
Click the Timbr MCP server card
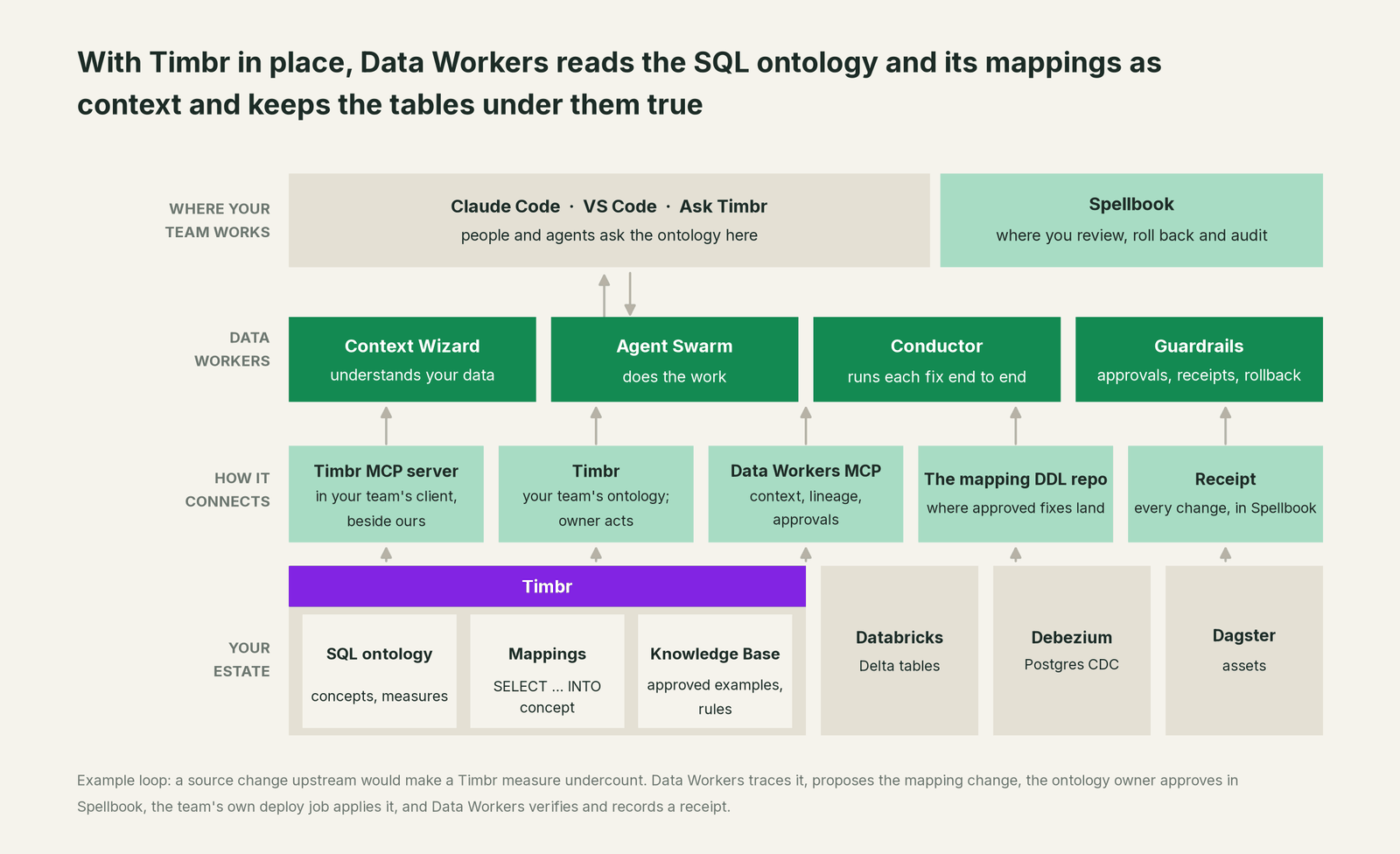386,494
